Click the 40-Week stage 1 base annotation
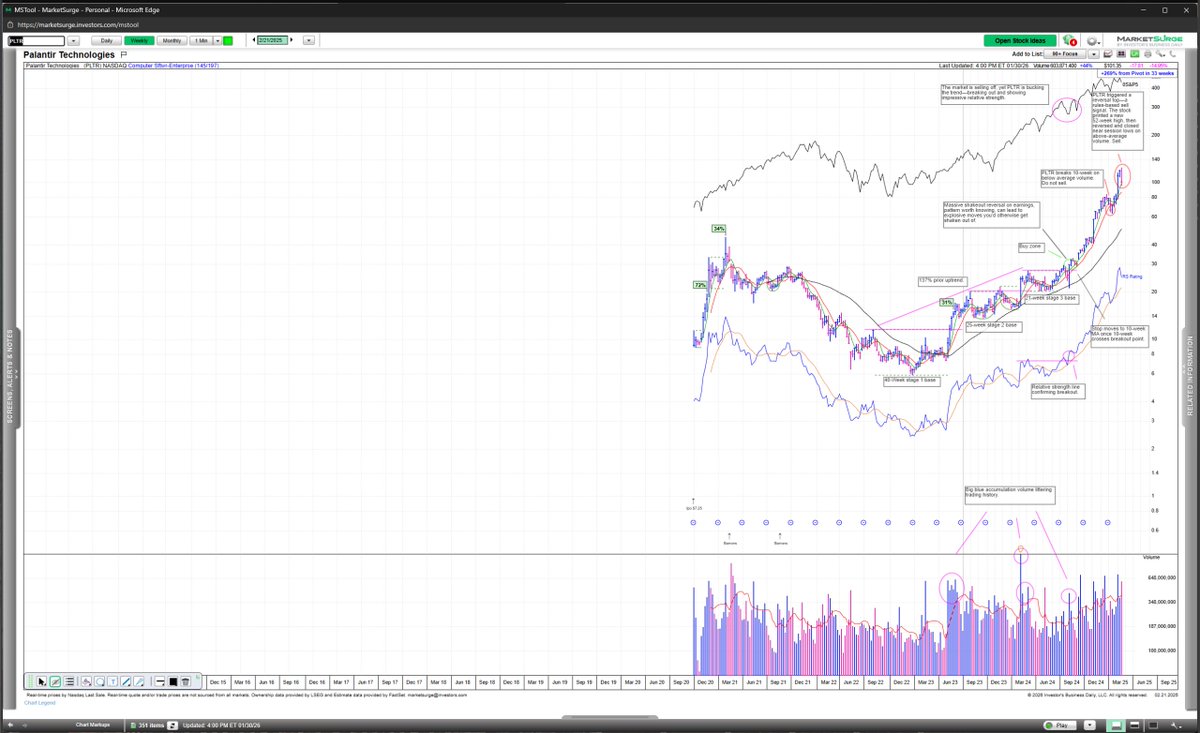 (910, 380)
